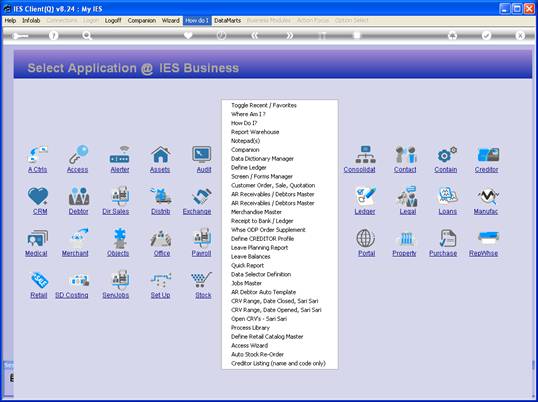Select Define Ledger from the list
538x402 pixels.
[x=248, y=168]
